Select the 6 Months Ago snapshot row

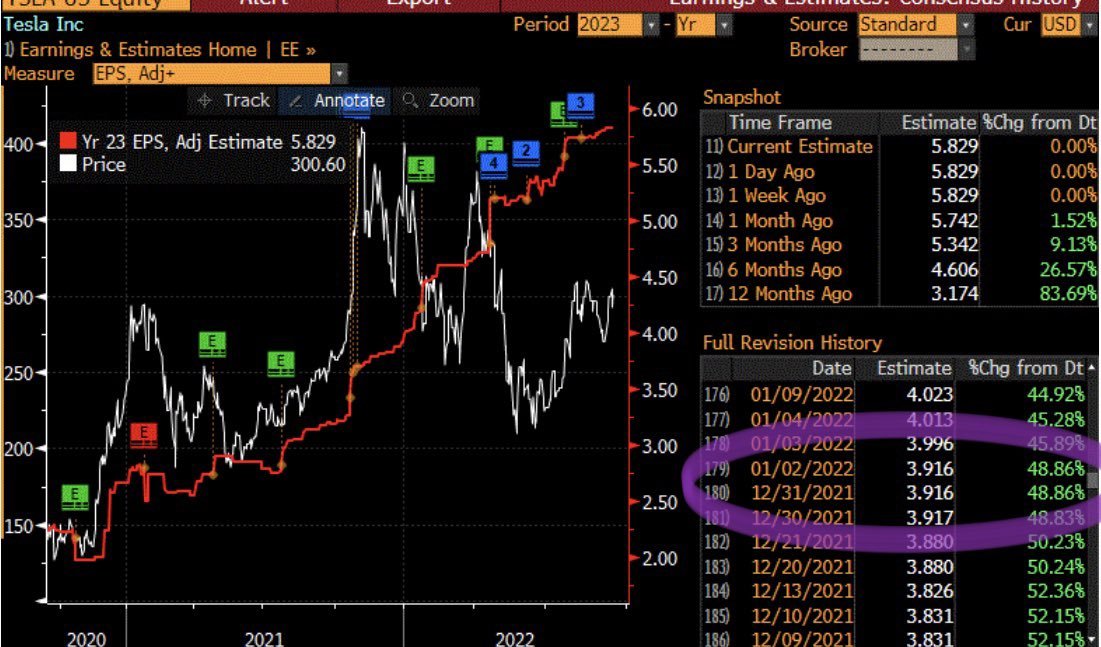(x=900, y=269)
